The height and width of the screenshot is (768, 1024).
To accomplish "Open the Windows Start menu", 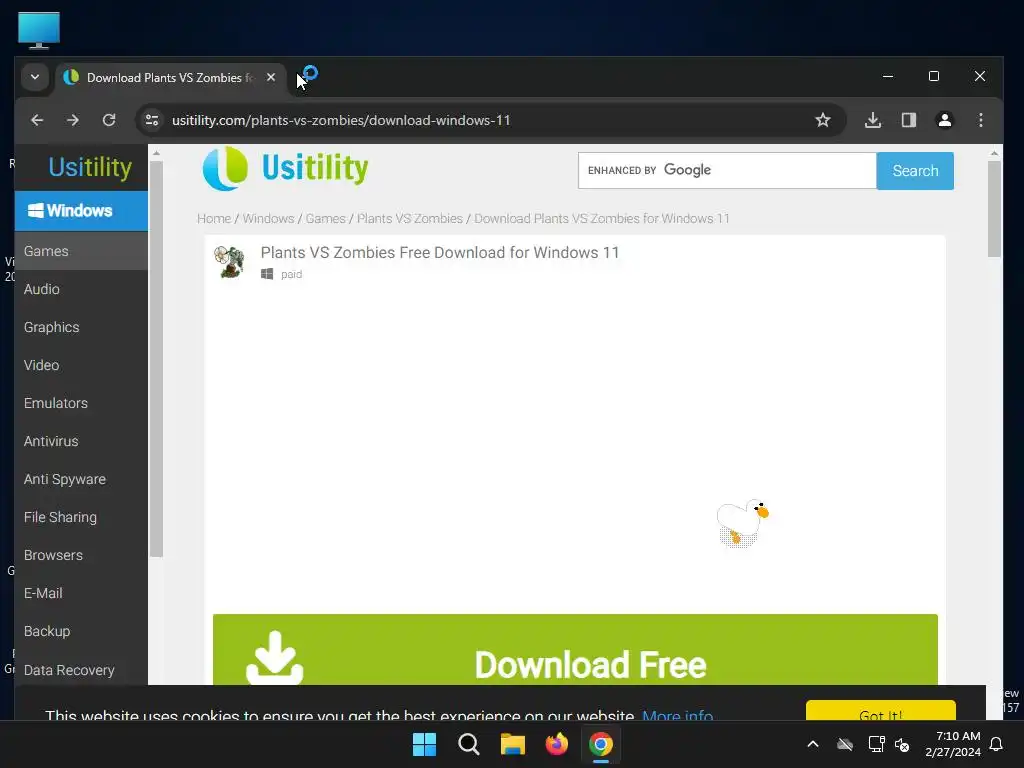I will coord(424,744).
